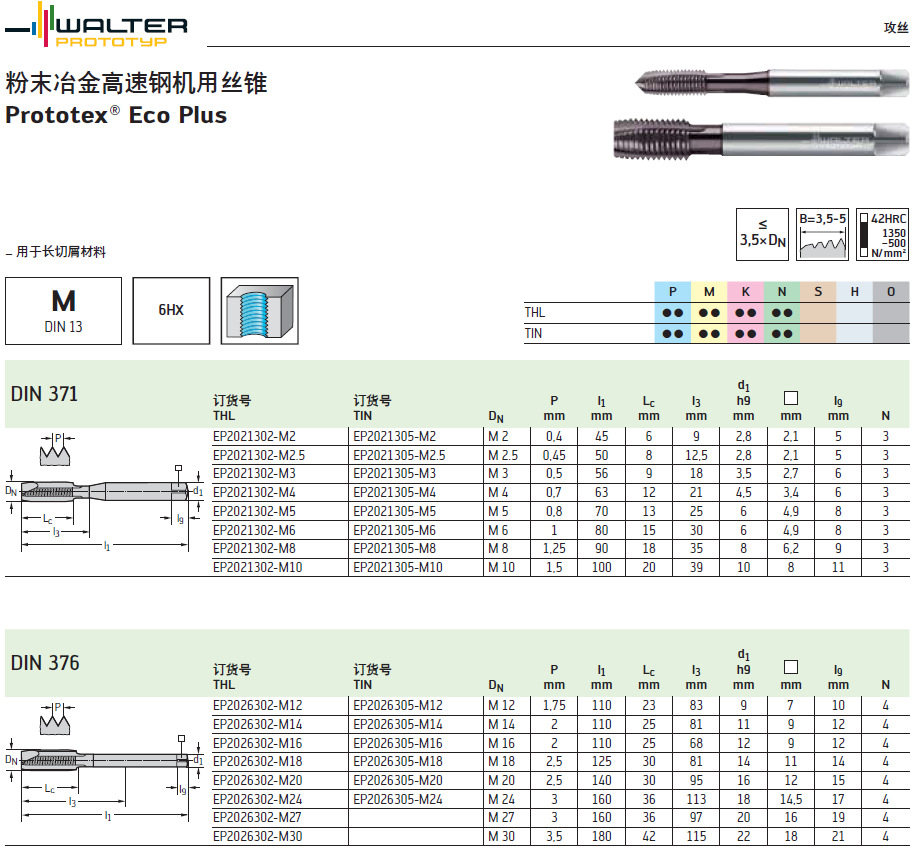
Task: Select order number EP2021302-M2
Action: (x=254, y=436)
